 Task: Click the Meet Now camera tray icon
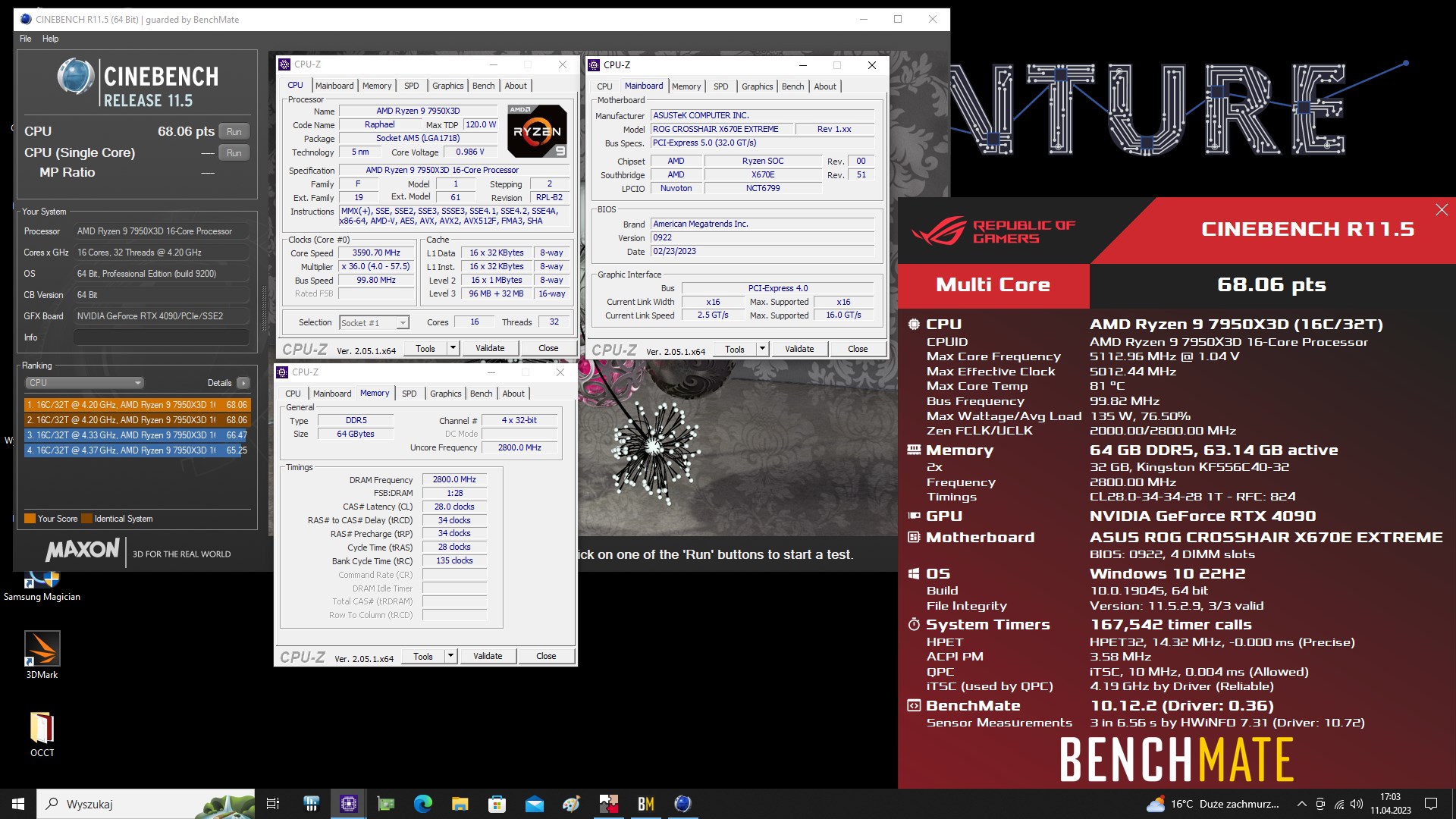pyautogui.click(x=1320, y=804)
